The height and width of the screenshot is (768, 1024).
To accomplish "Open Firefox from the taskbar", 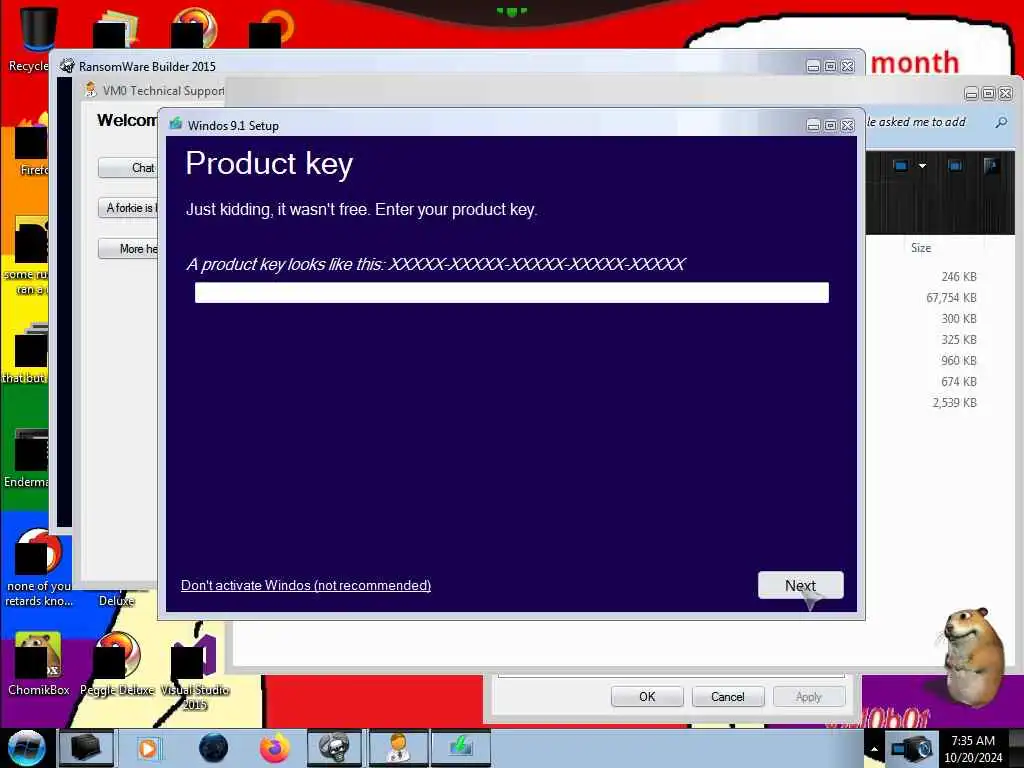I will coord(274,748).
